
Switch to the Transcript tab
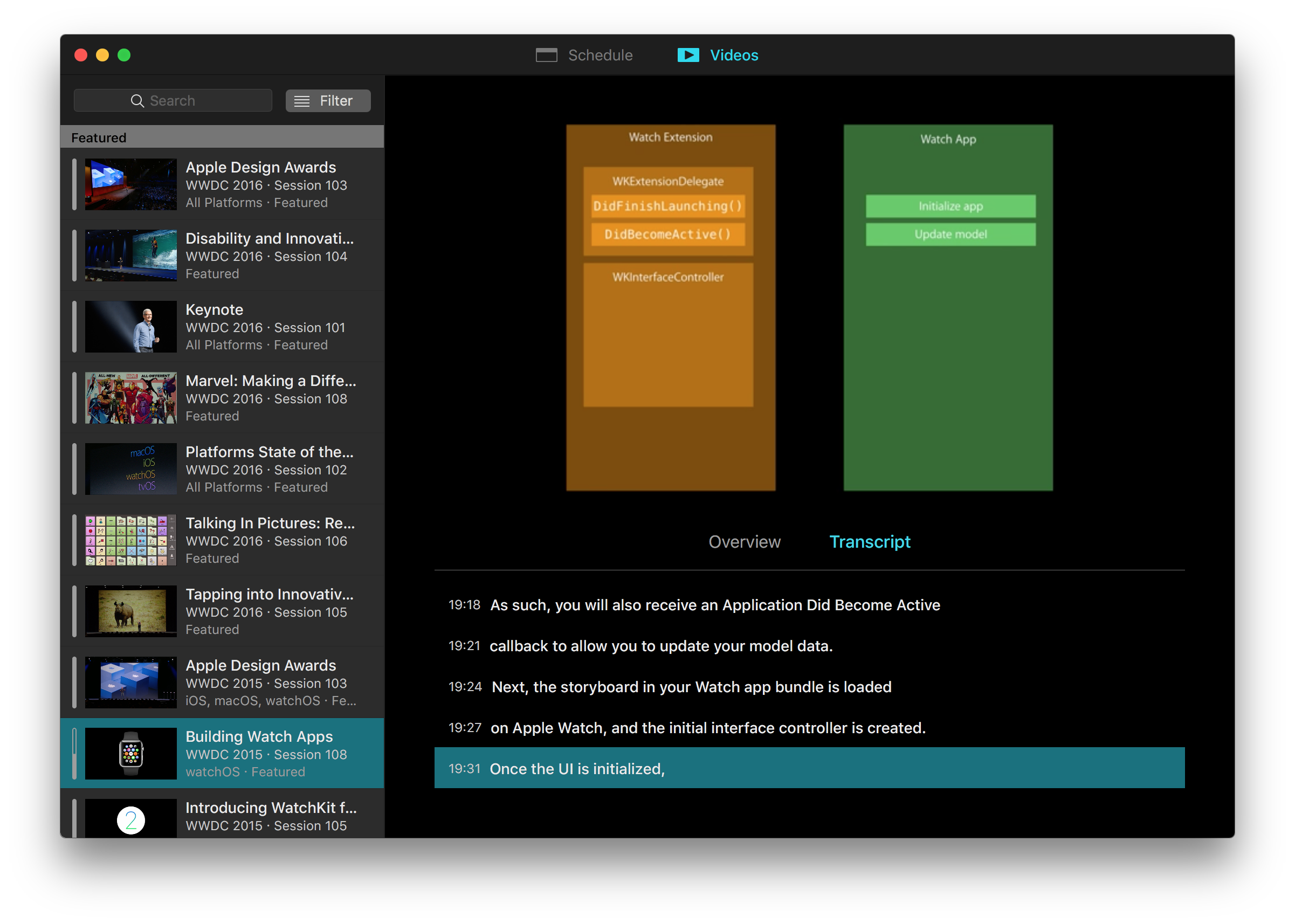870,542
